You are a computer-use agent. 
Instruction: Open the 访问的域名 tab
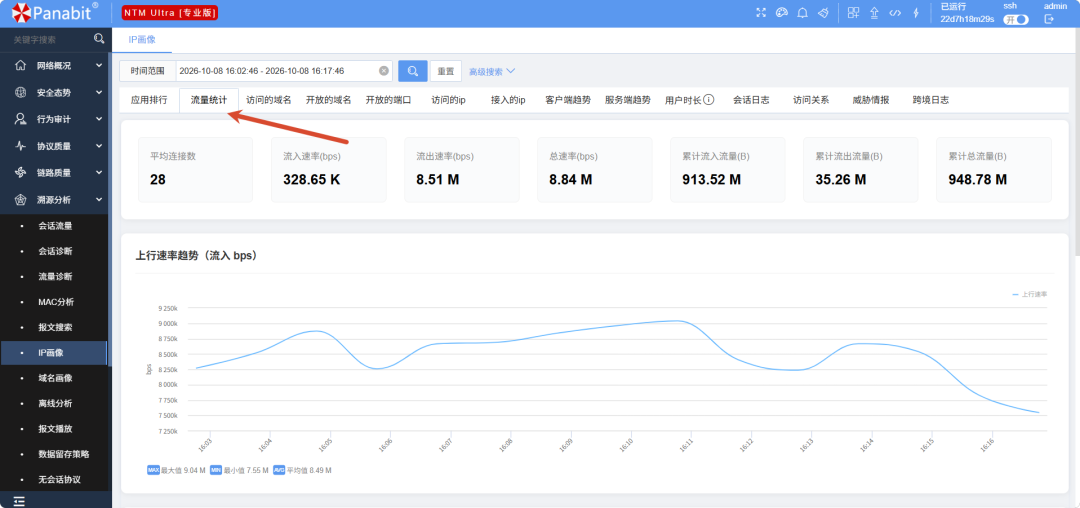click(269, 100)
